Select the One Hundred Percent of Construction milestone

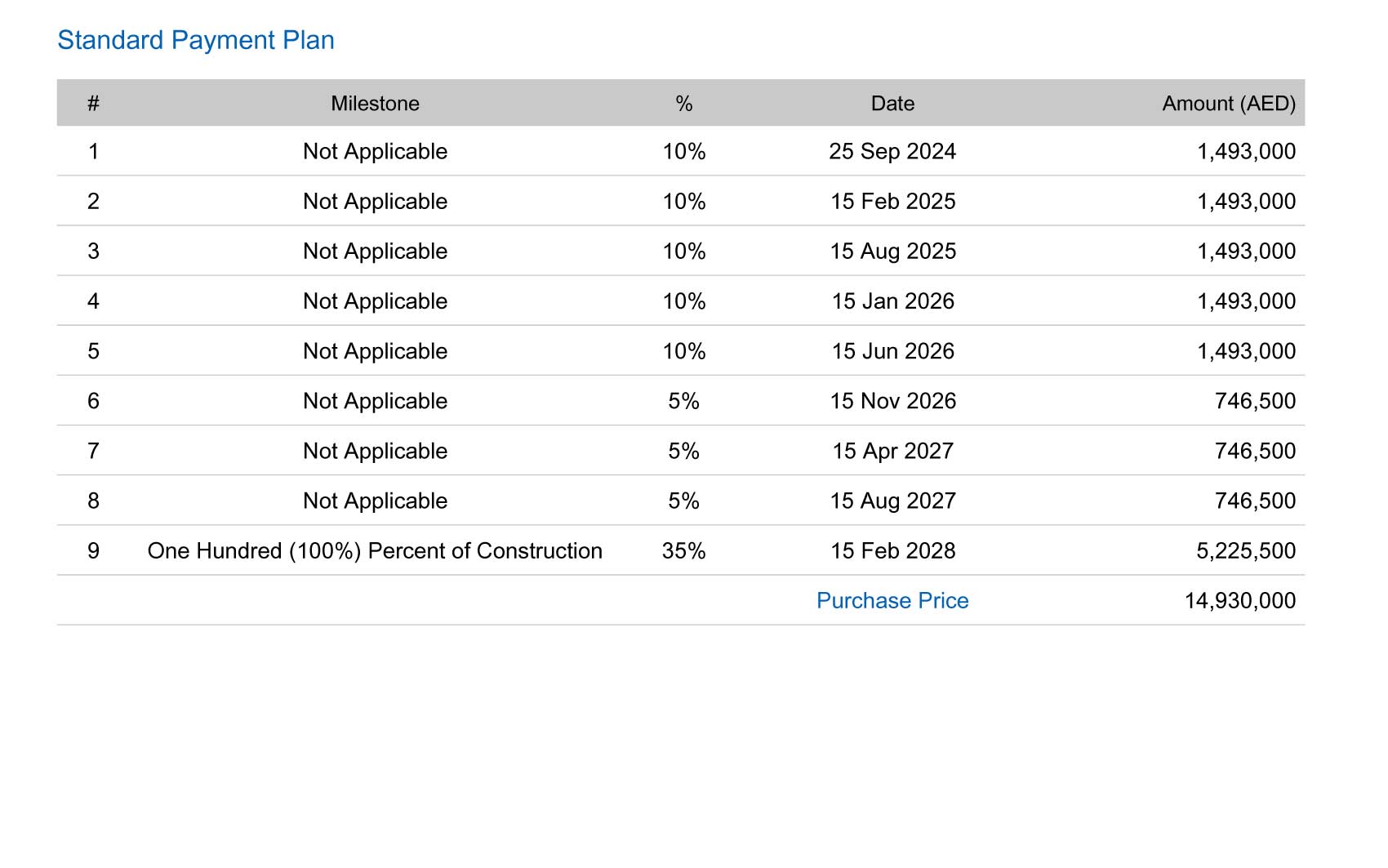pyautogui.click(x=375, y=550)
